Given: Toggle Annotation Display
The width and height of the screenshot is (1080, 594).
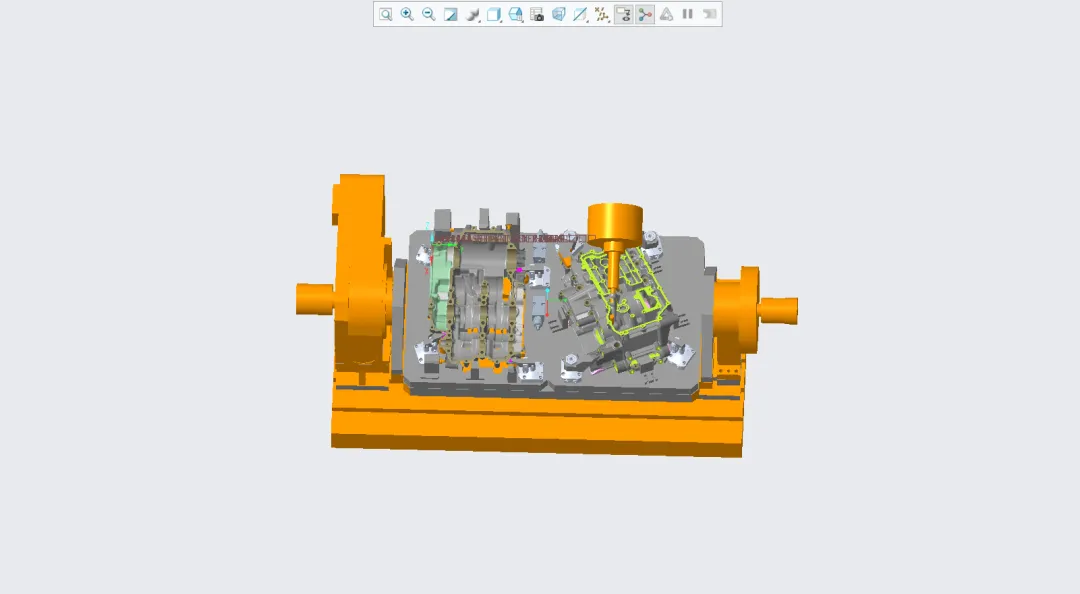Looking at the screenshot, I should [x=623, y=14].
